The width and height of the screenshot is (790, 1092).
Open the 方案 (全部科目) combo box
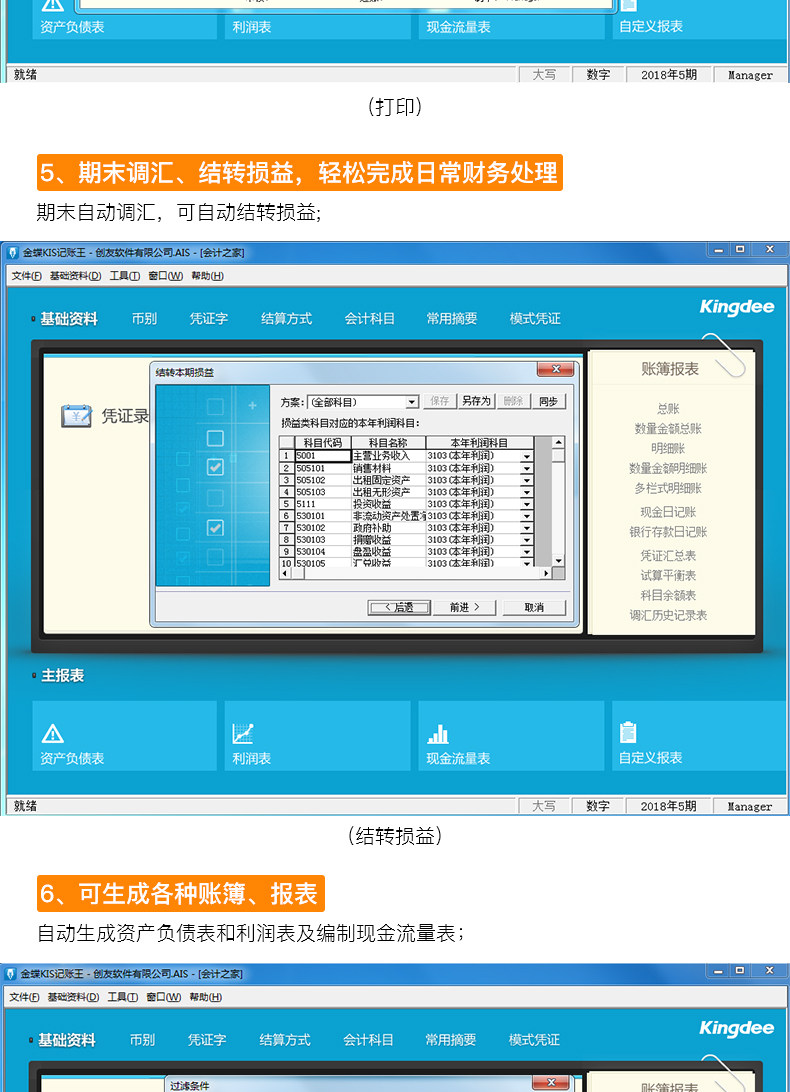point(412,402)
